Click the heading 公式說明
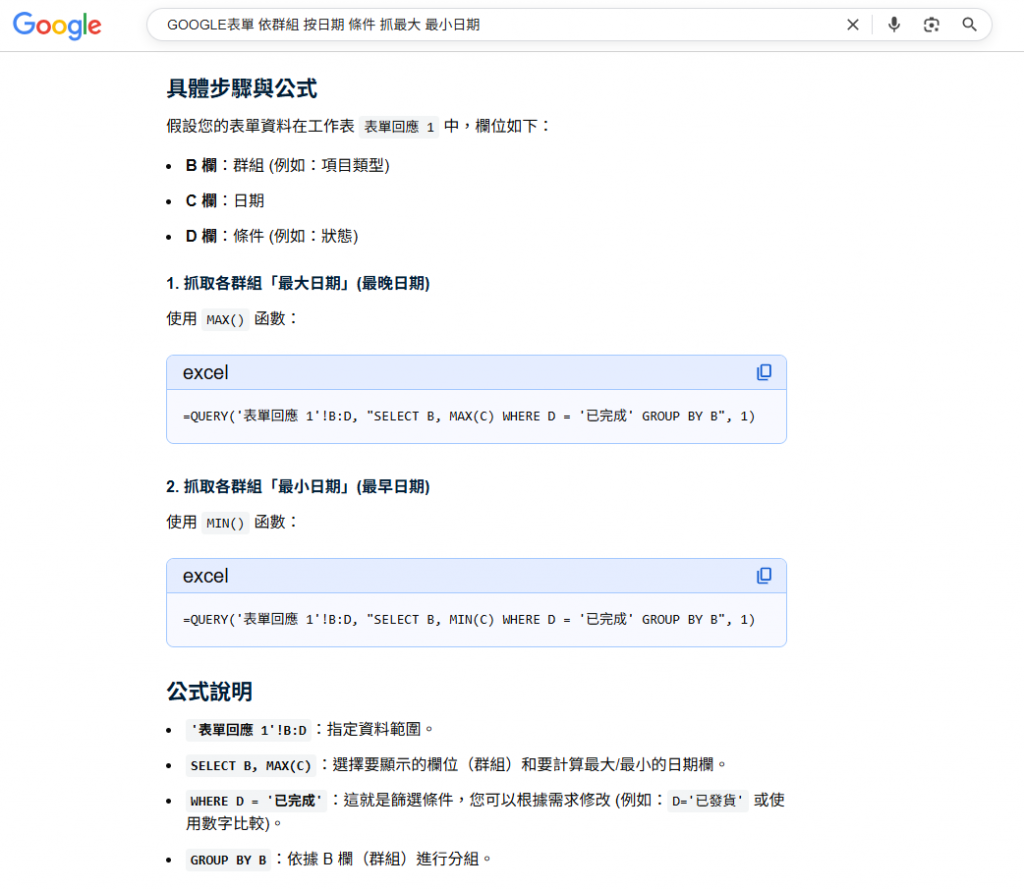Screen dimensions: 1024x890 pos(209,691)
